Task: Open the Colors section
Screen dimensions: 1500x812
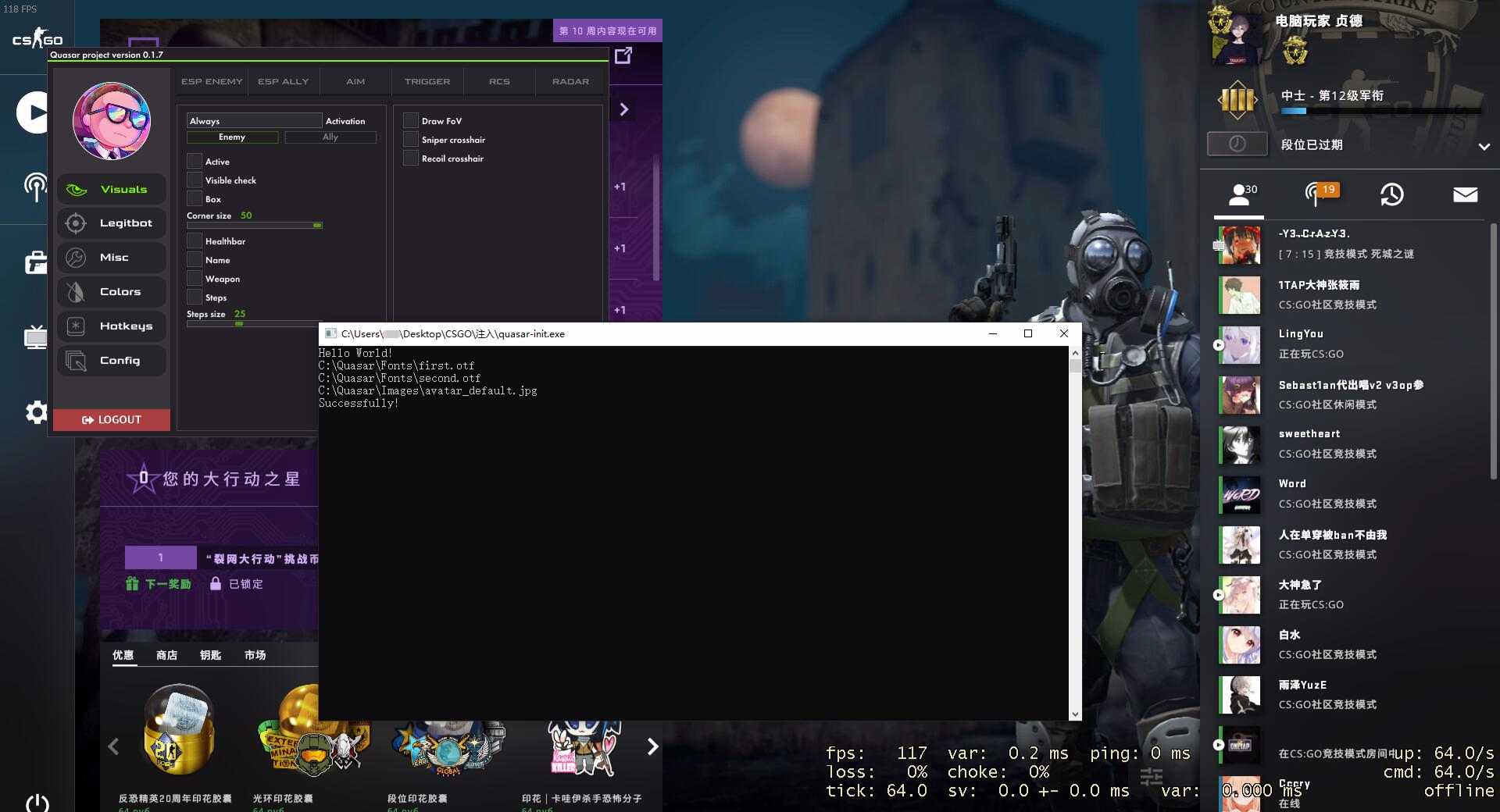Action: point(112,292)
